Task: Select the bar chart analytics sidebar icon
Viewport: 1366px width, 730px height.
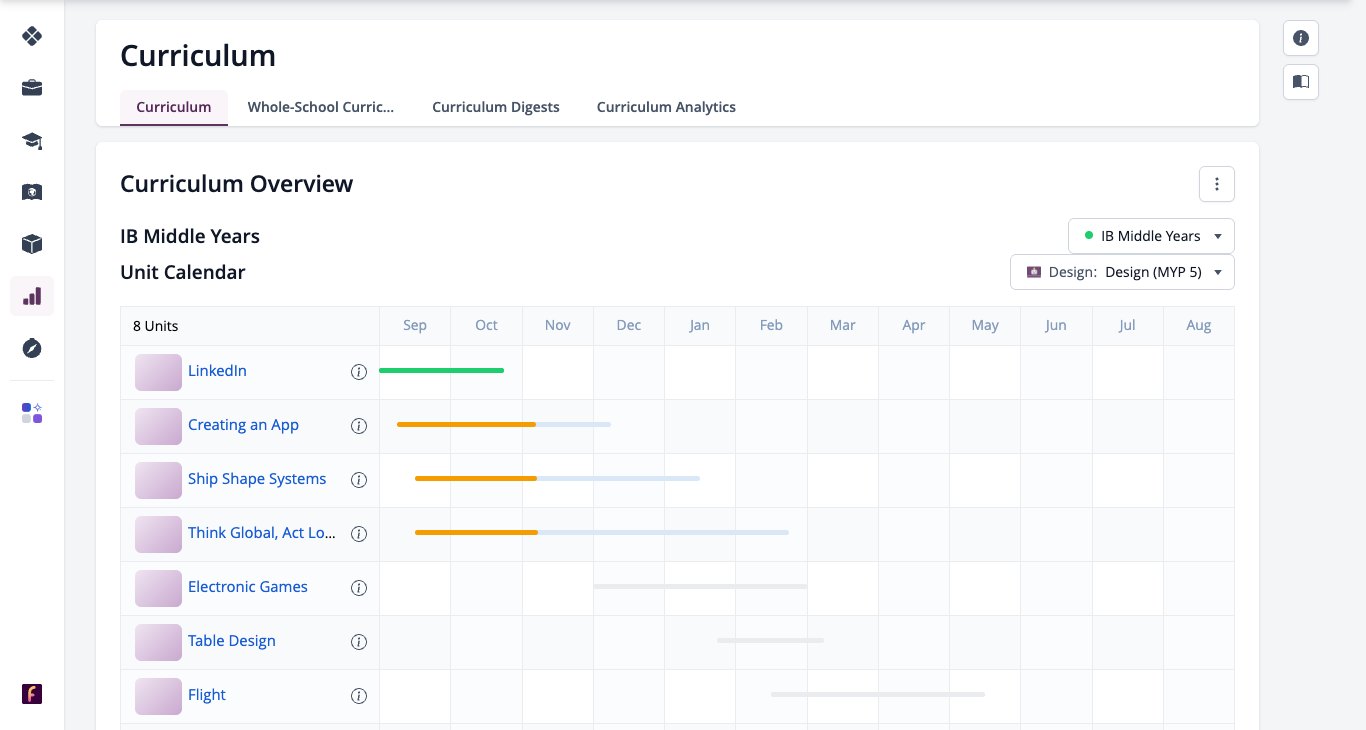Action: pos(32,296)
